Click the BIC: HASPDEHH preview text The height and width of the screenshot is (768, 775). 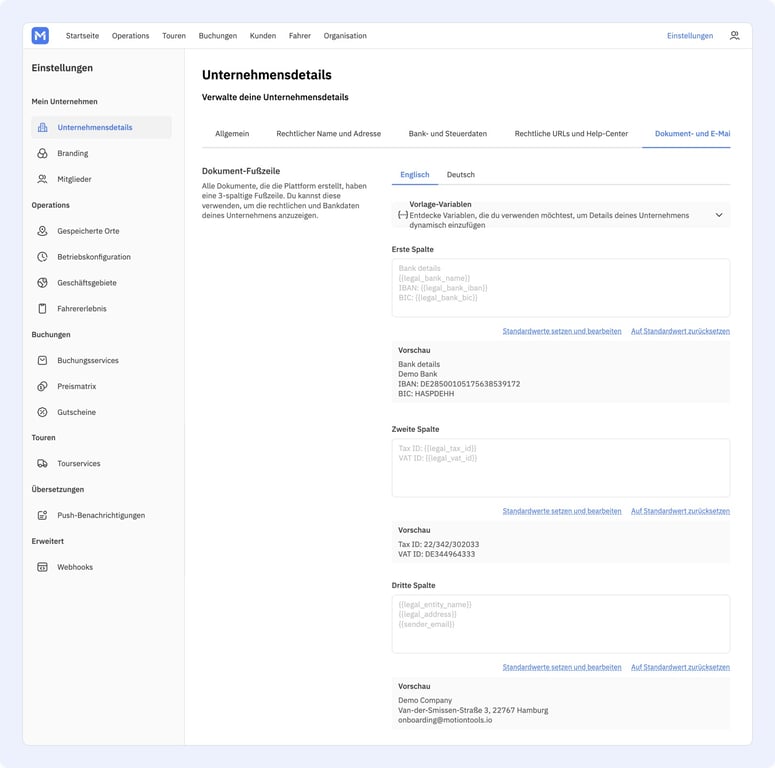[426, 393]
